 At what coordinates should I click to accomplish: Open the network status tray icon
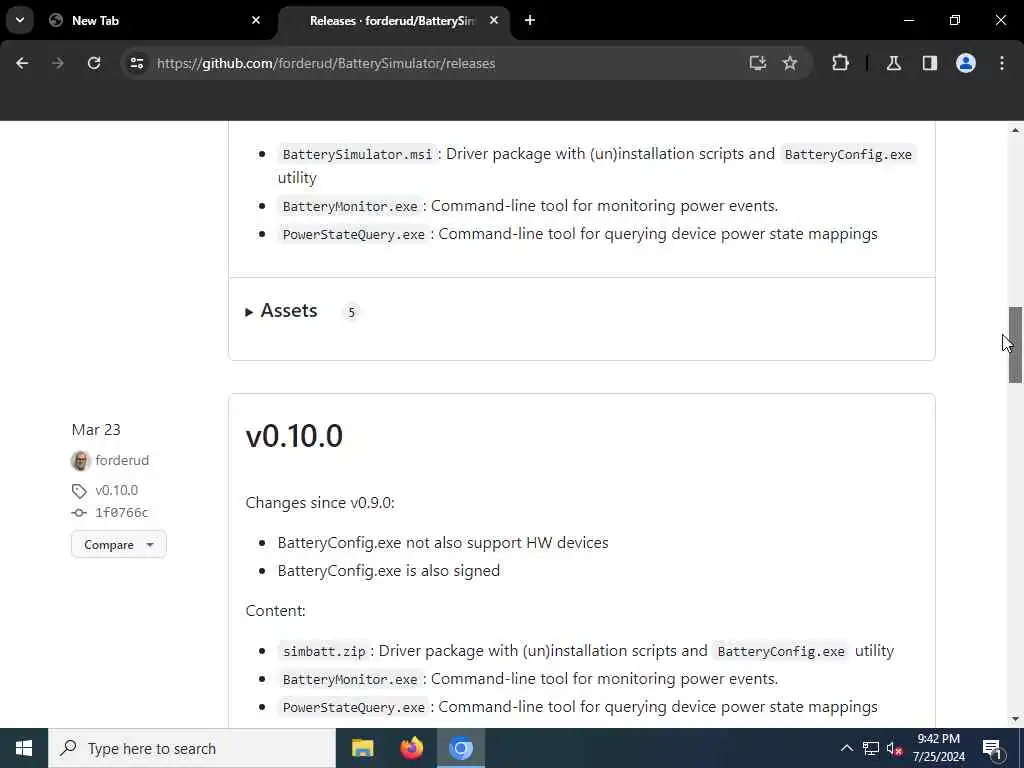pyautogui.click(x=871, y=748)
